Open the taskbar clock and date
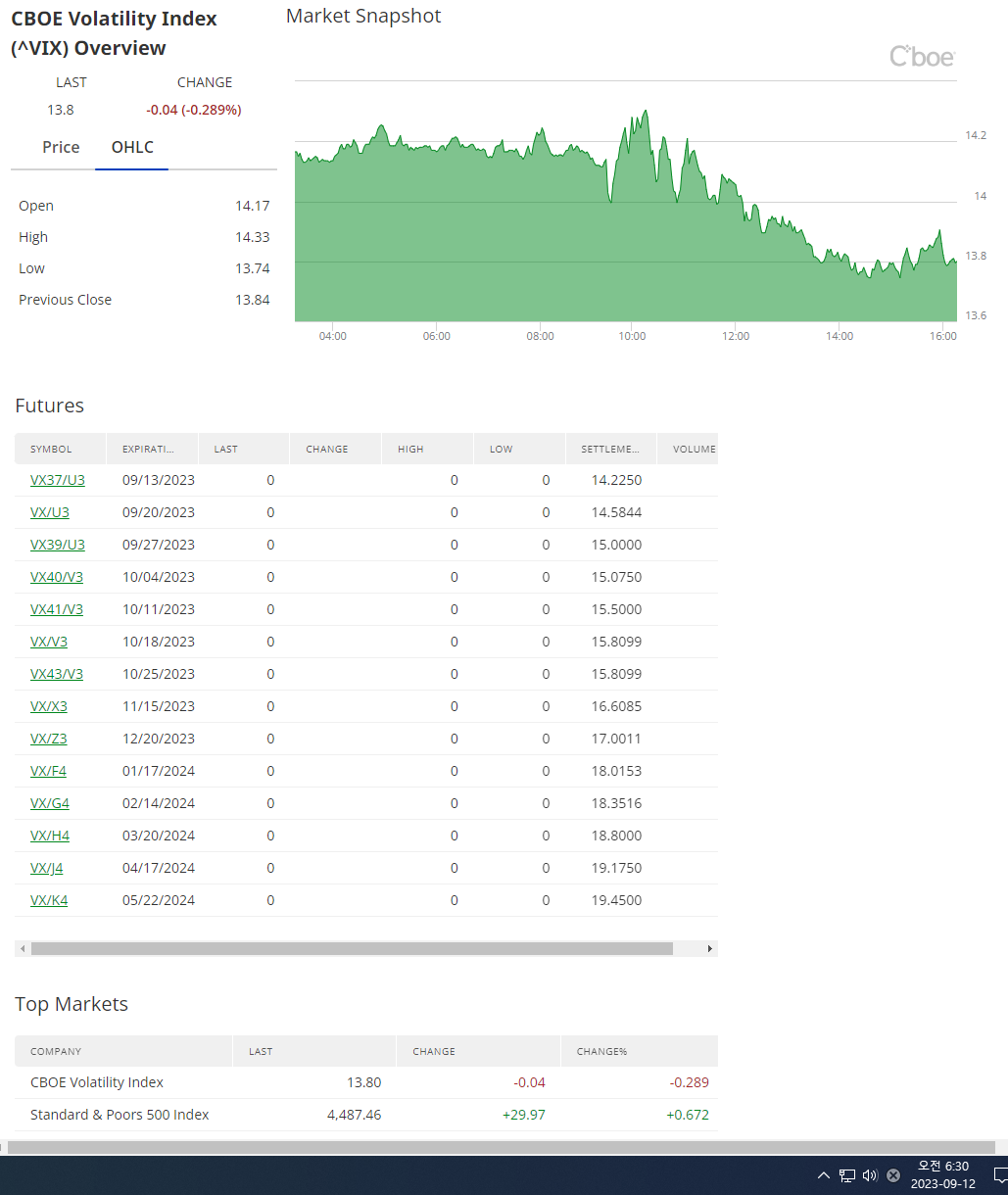 click(943, 1174)
